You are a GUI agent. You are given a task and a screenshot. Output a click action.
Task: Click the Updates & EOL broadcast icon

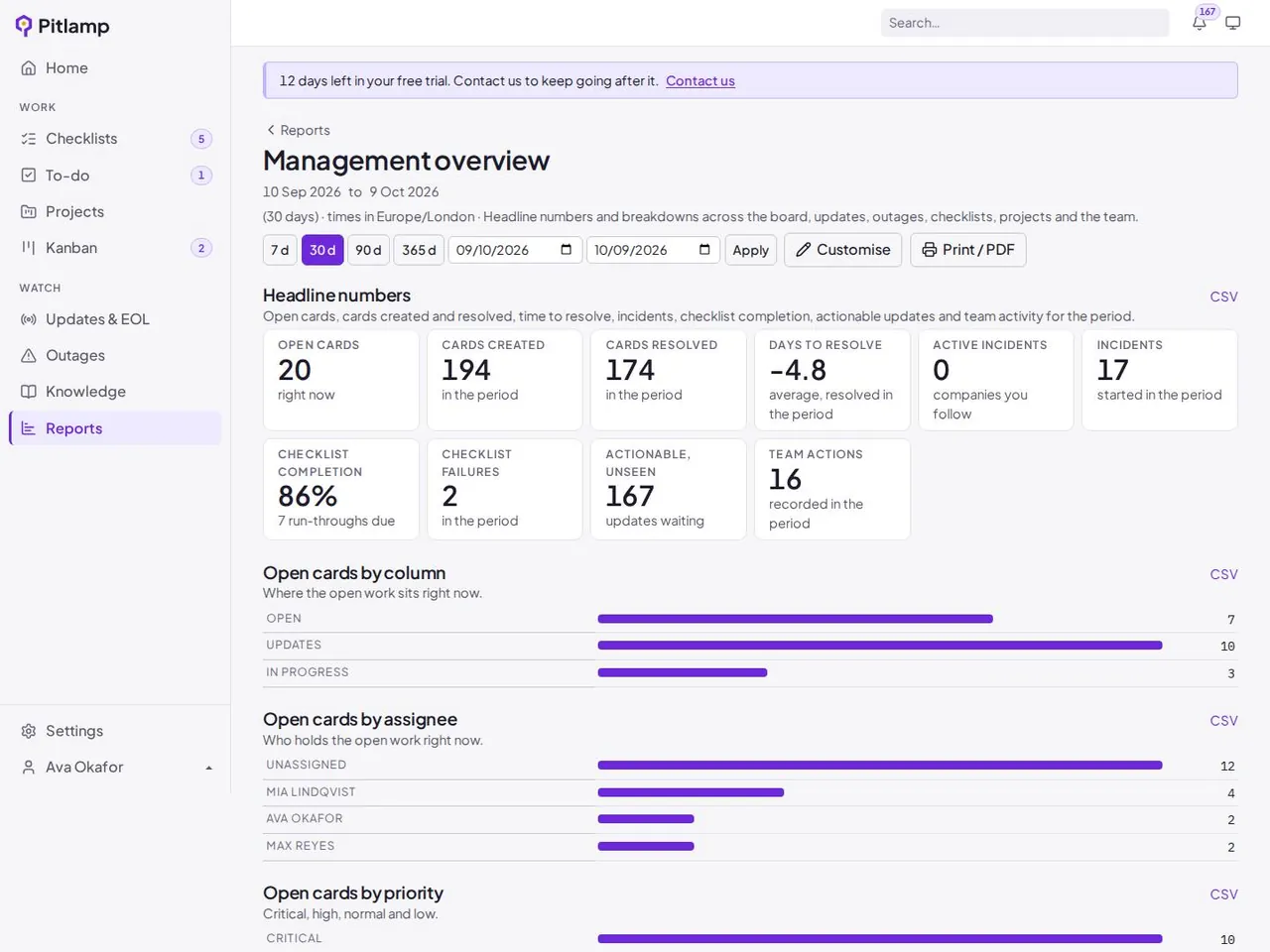point(29,319)
